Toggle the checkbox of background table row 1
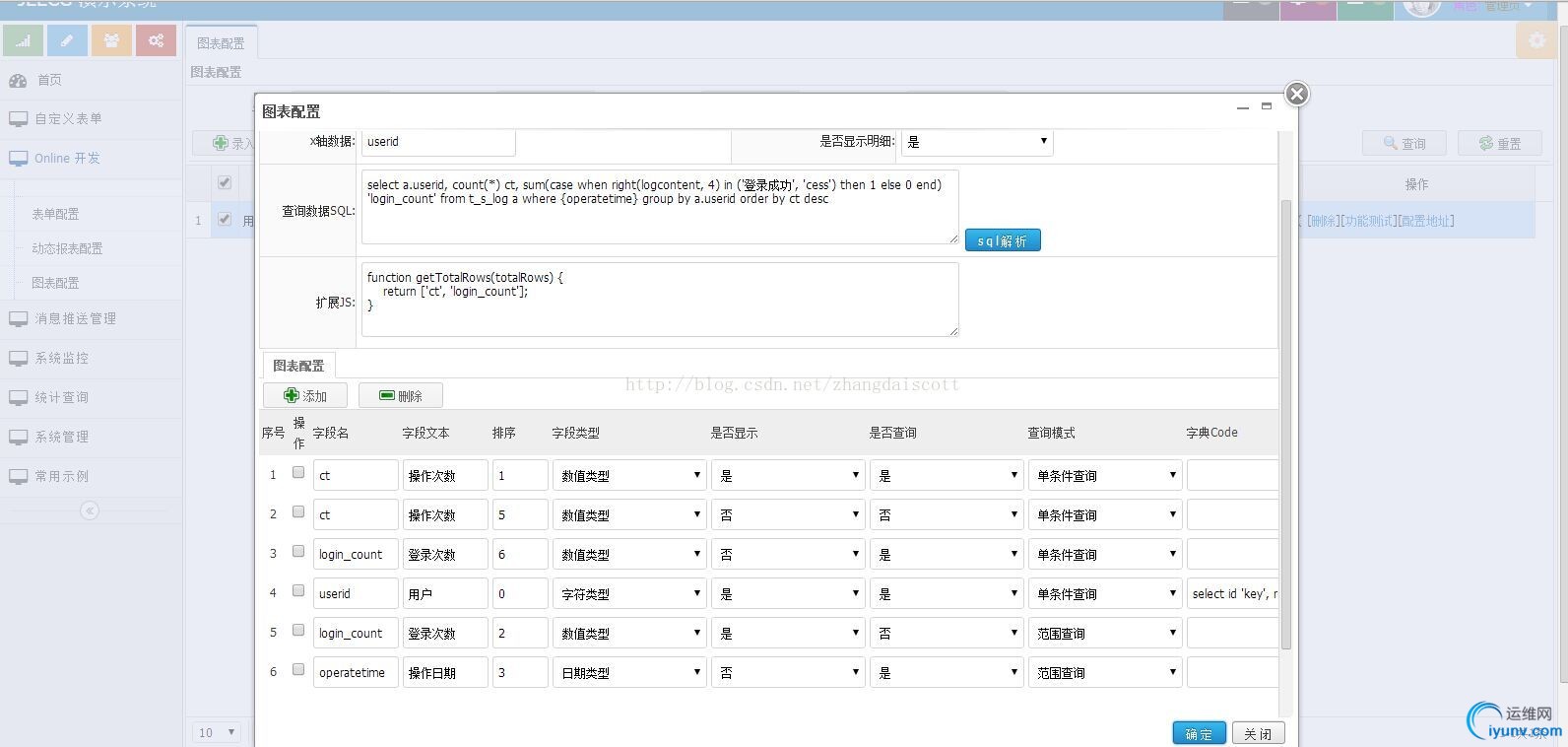The image size is (1568, 747). pos(225,220)
